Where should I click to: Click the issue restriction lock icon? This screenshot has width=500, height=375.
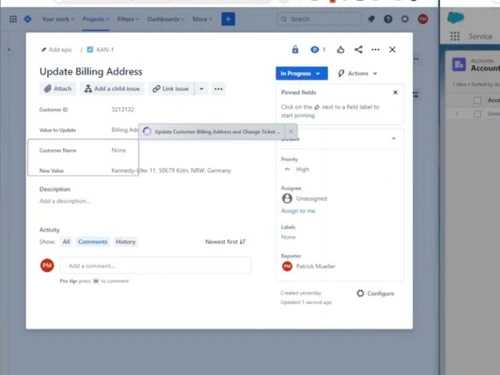point(295,50)
